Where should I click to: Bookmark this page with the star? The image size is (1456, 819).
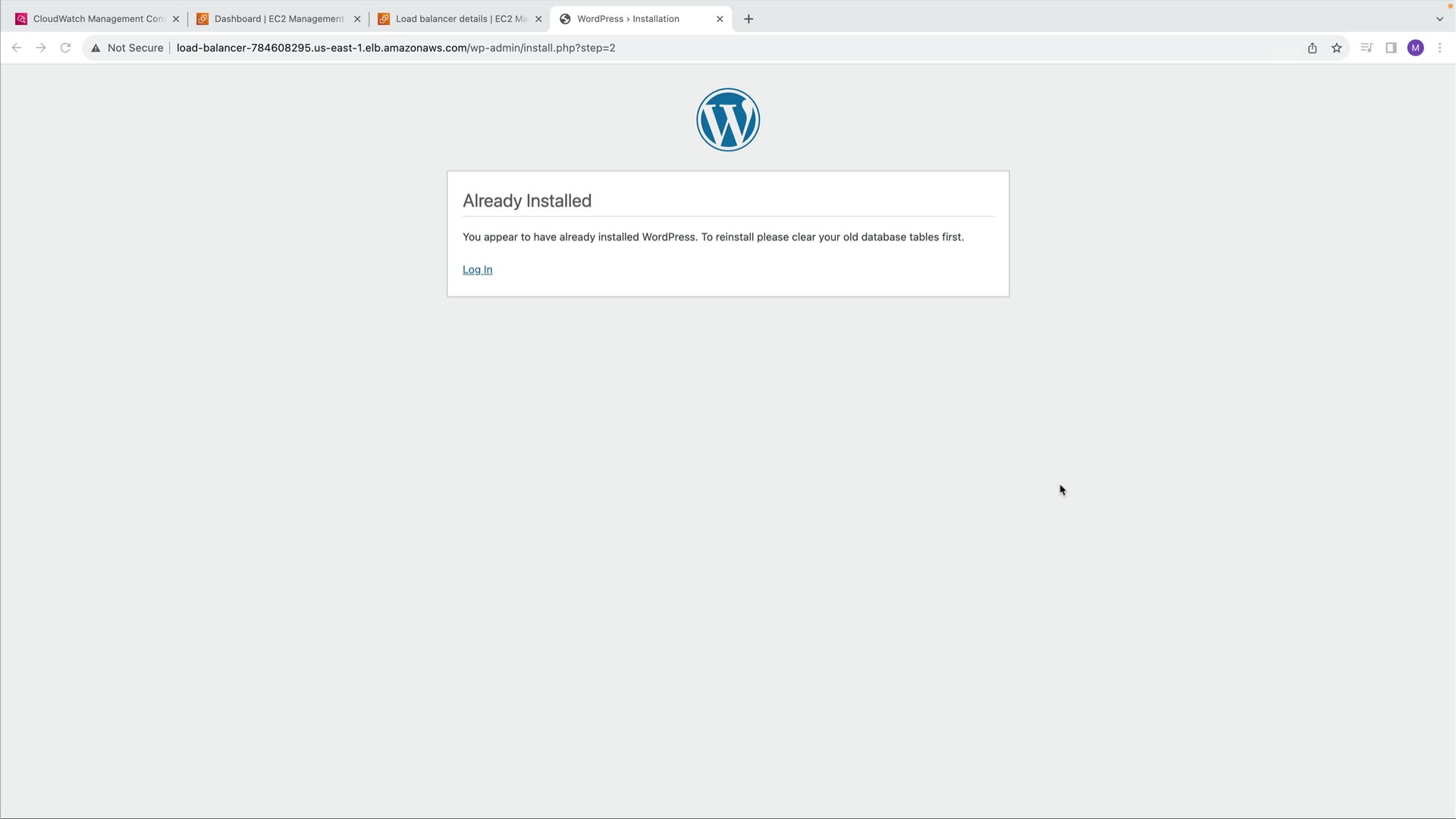tap(1336, 48)
